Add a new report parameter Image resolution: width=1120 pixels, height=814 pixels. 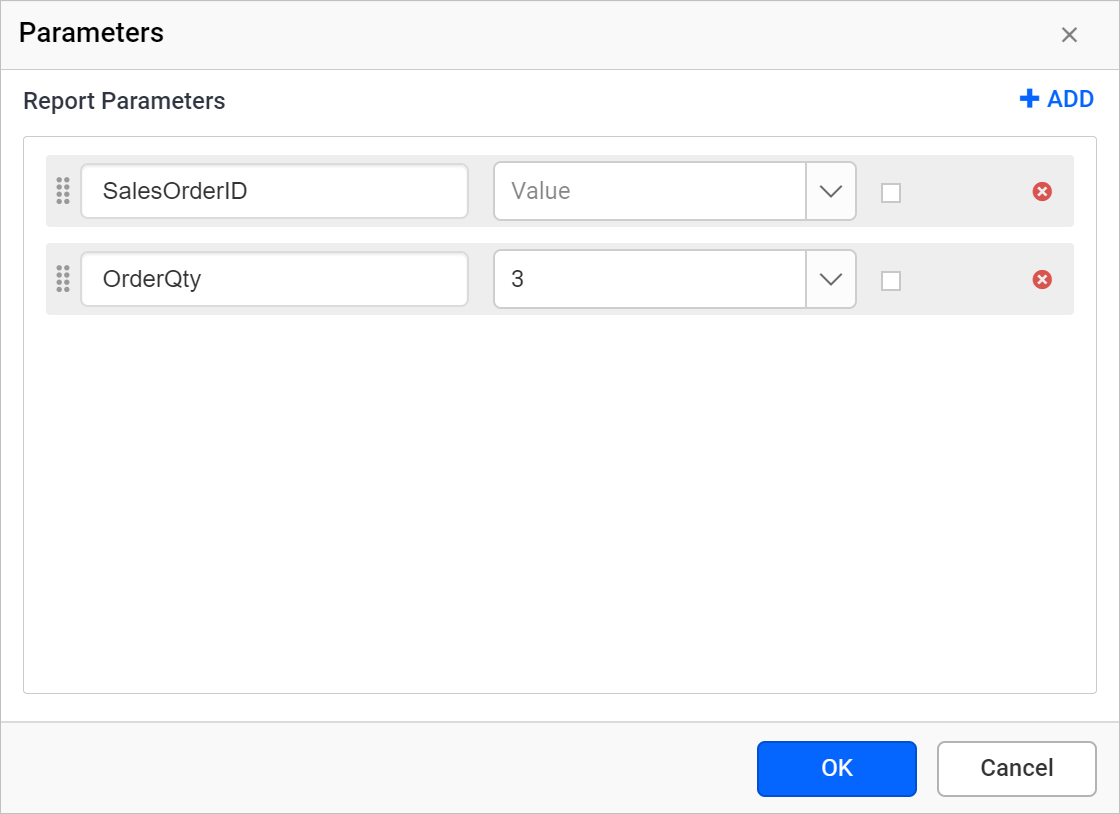[1056, 99]
